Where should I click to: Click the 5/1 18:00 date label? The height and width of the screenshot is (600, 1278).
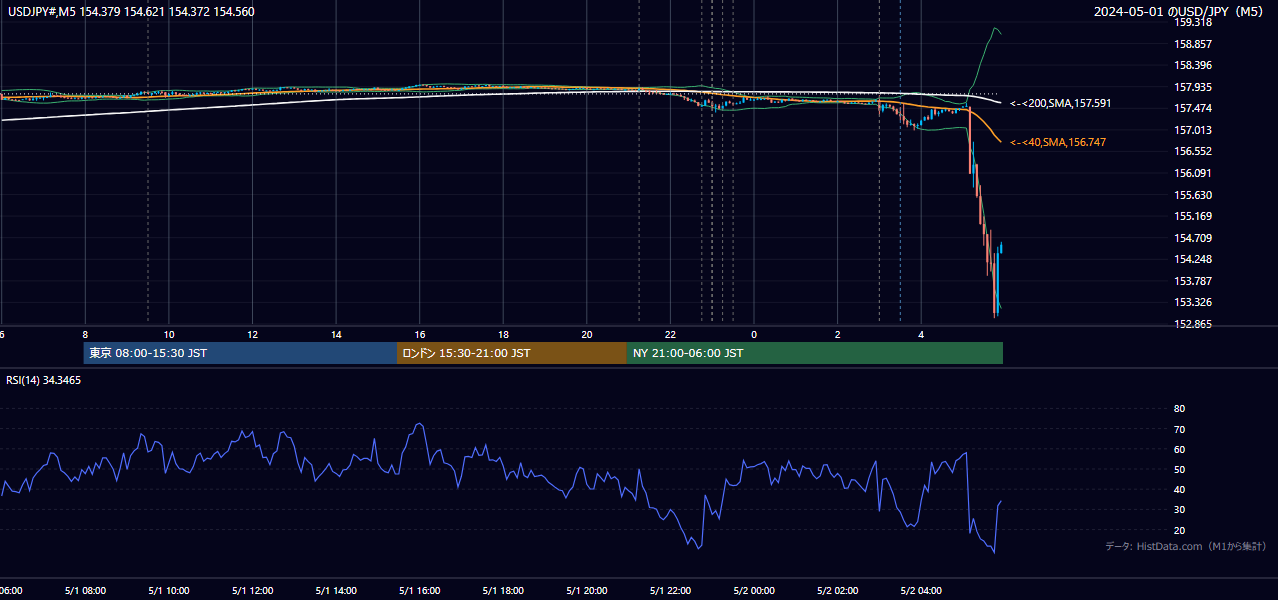[x=503, y=591]
